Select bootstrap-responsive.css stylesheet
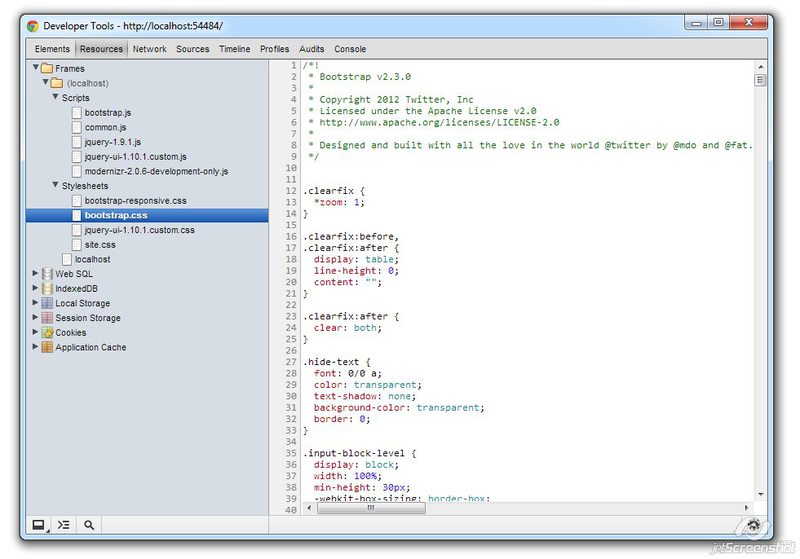The width and height of the screenshot is (800, 559). [x=135, y=200]
